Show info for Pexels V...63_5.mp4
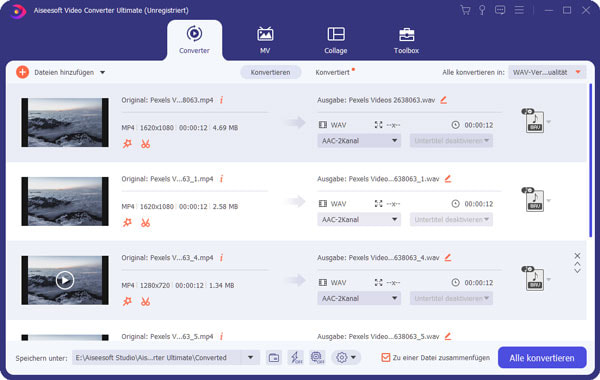This screenshot has height=380, width=600. pyautogui.click(x=221, y=336)
